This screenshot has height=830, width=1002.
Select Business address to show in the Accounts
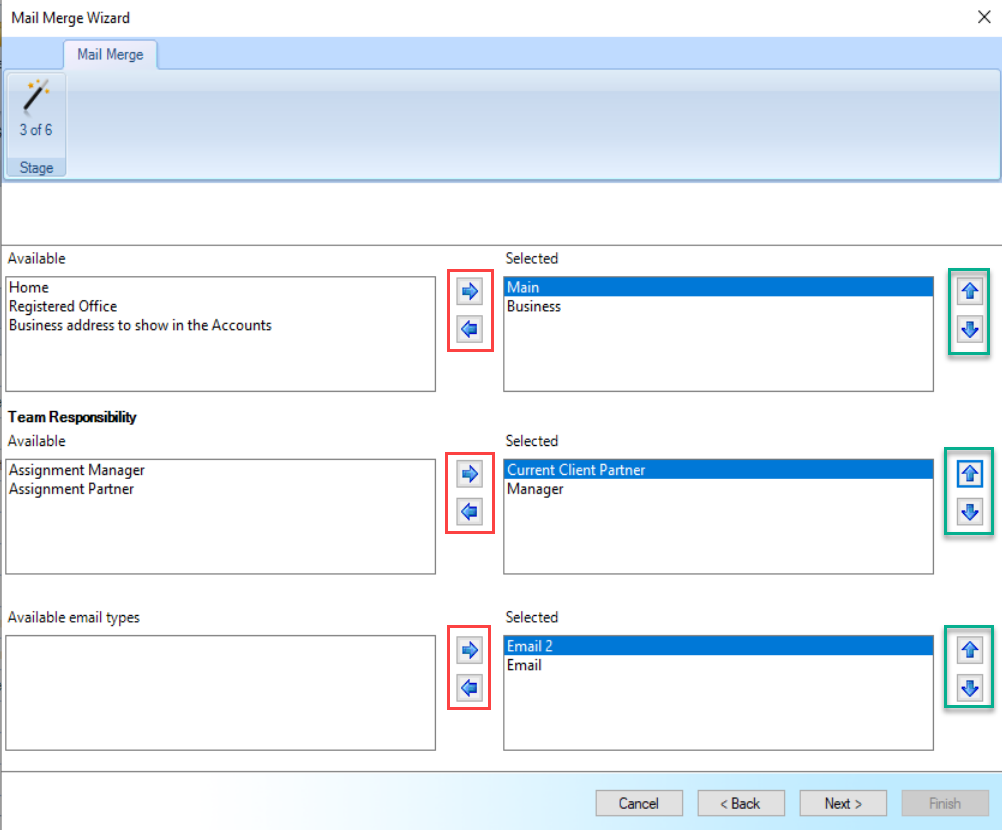(x=220, y=325)
